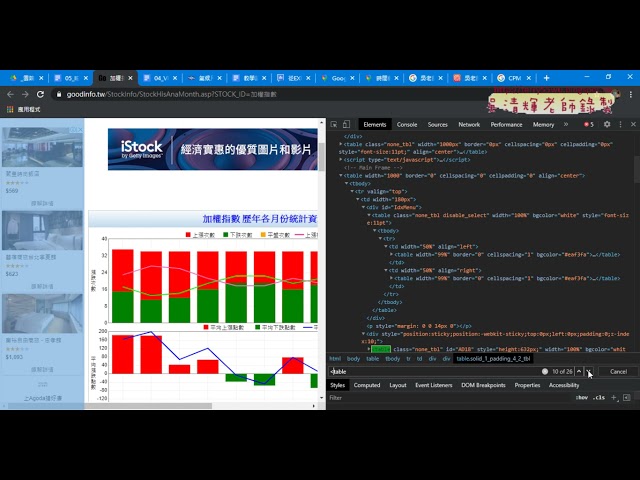640x480 pixels.
Task: Click the browser forward arrow
Action: (x=25, y=94)
